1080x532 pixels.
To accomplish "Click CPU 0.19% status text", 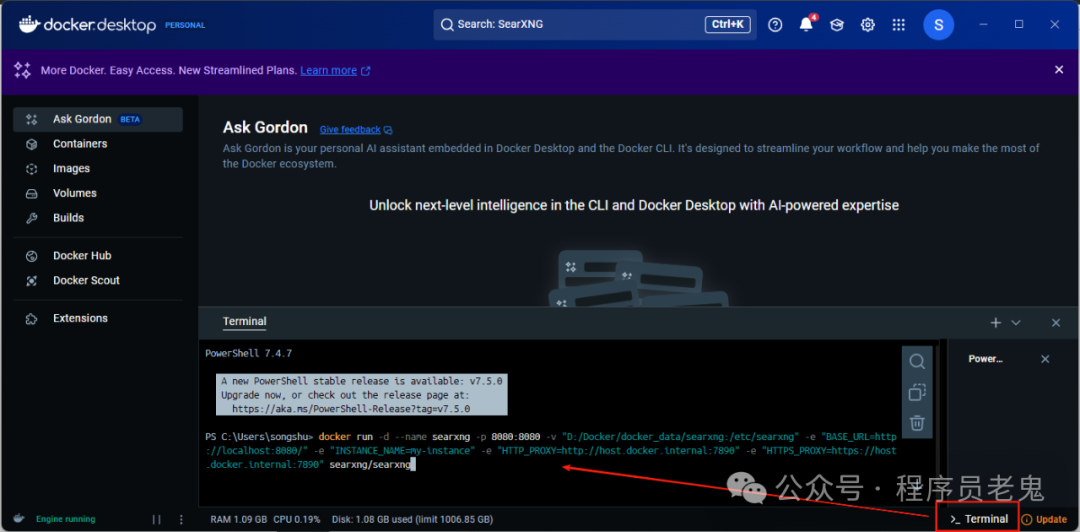I will click(297, 519).
